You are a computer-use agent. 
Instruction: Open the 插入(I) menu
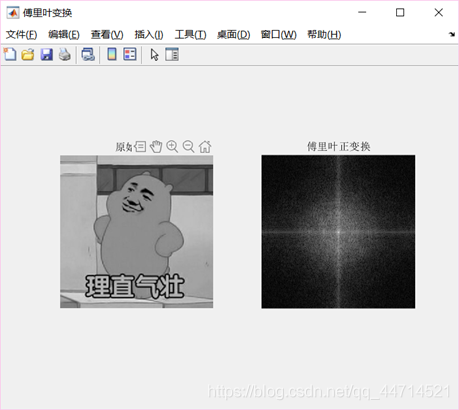149,34
